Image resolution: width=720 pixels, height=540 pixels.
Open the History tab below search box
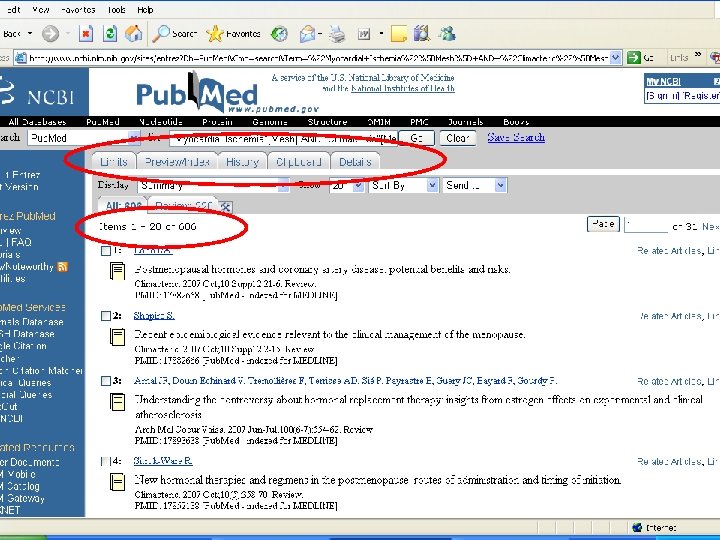click(x=242, y=162)
